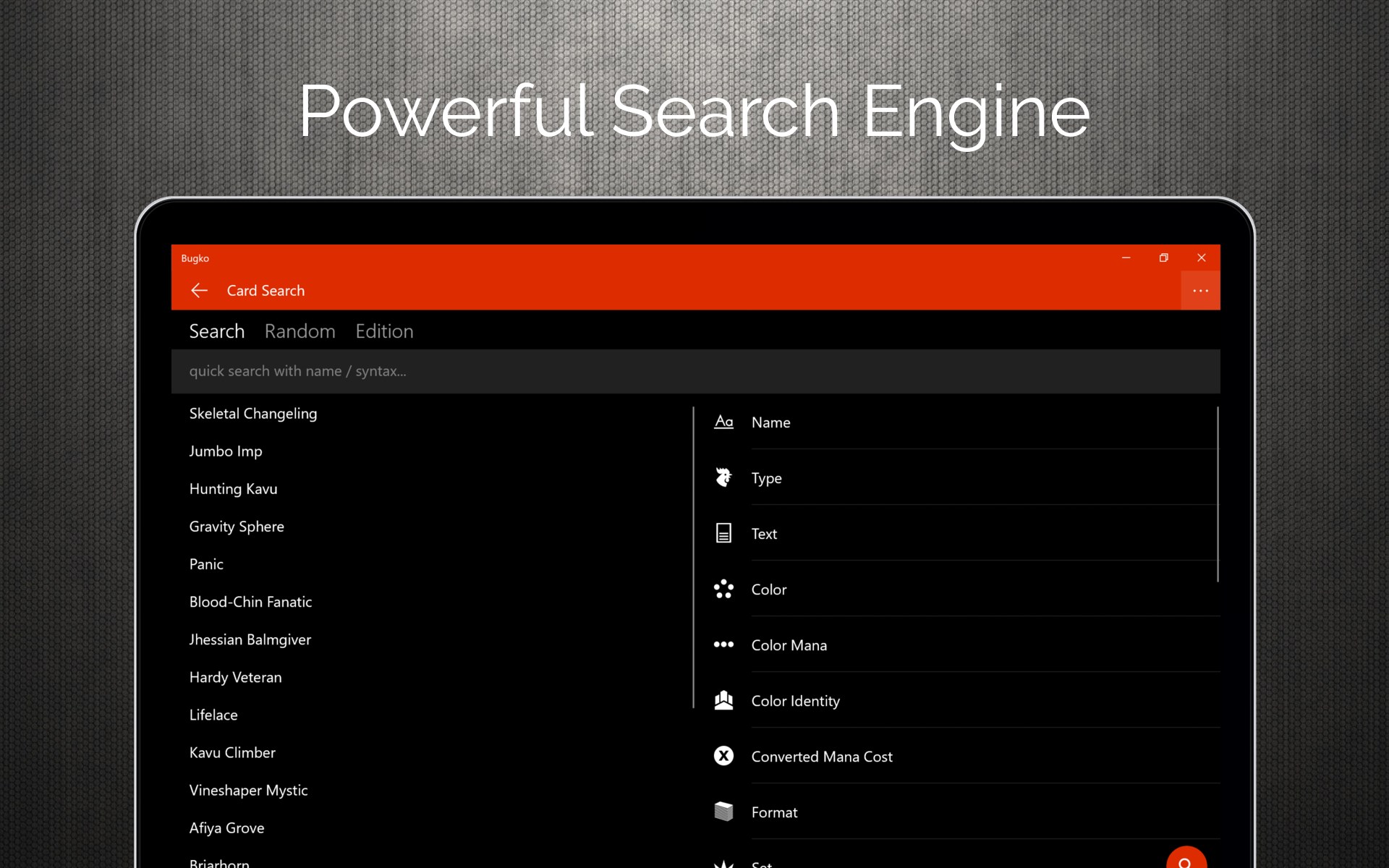Click the Color five-dots icon
The height and width of the screenshot is (868, 1389).
coord(723,590)
